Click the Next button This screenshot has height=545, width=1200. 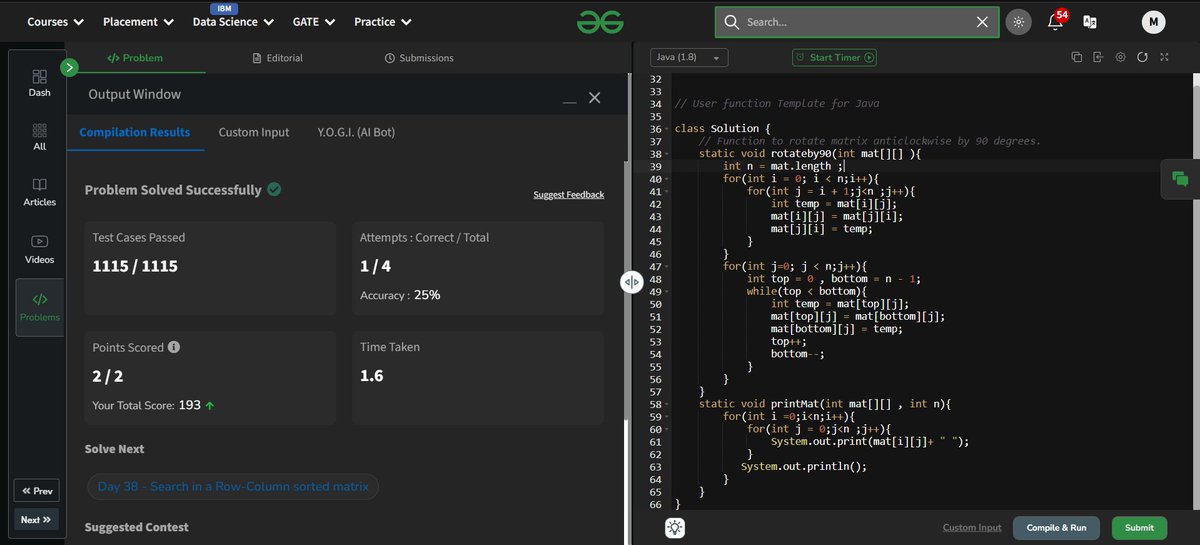coord(36,520)
